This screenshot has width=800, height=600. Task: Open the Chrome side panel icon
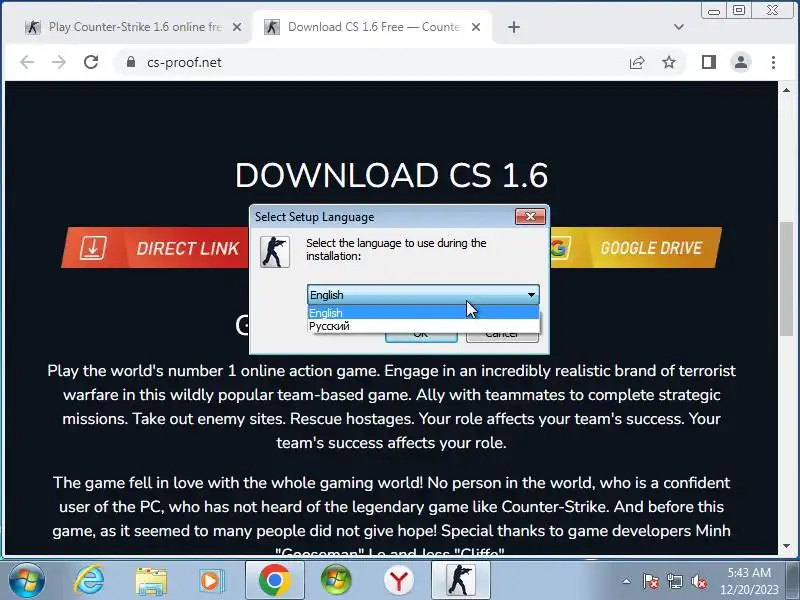point(709,62)
